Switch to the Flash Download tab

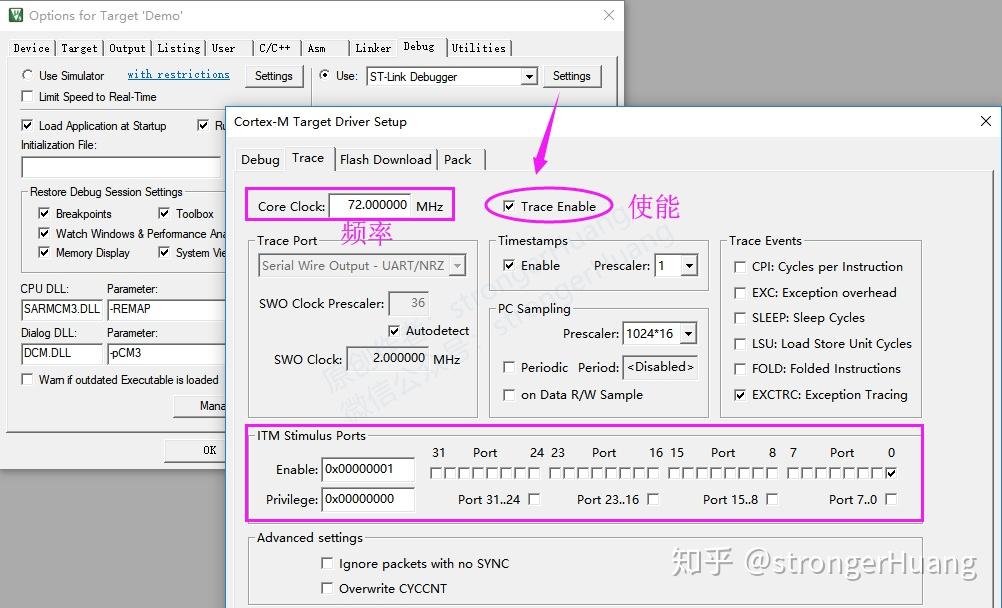[x=385, y=158]
